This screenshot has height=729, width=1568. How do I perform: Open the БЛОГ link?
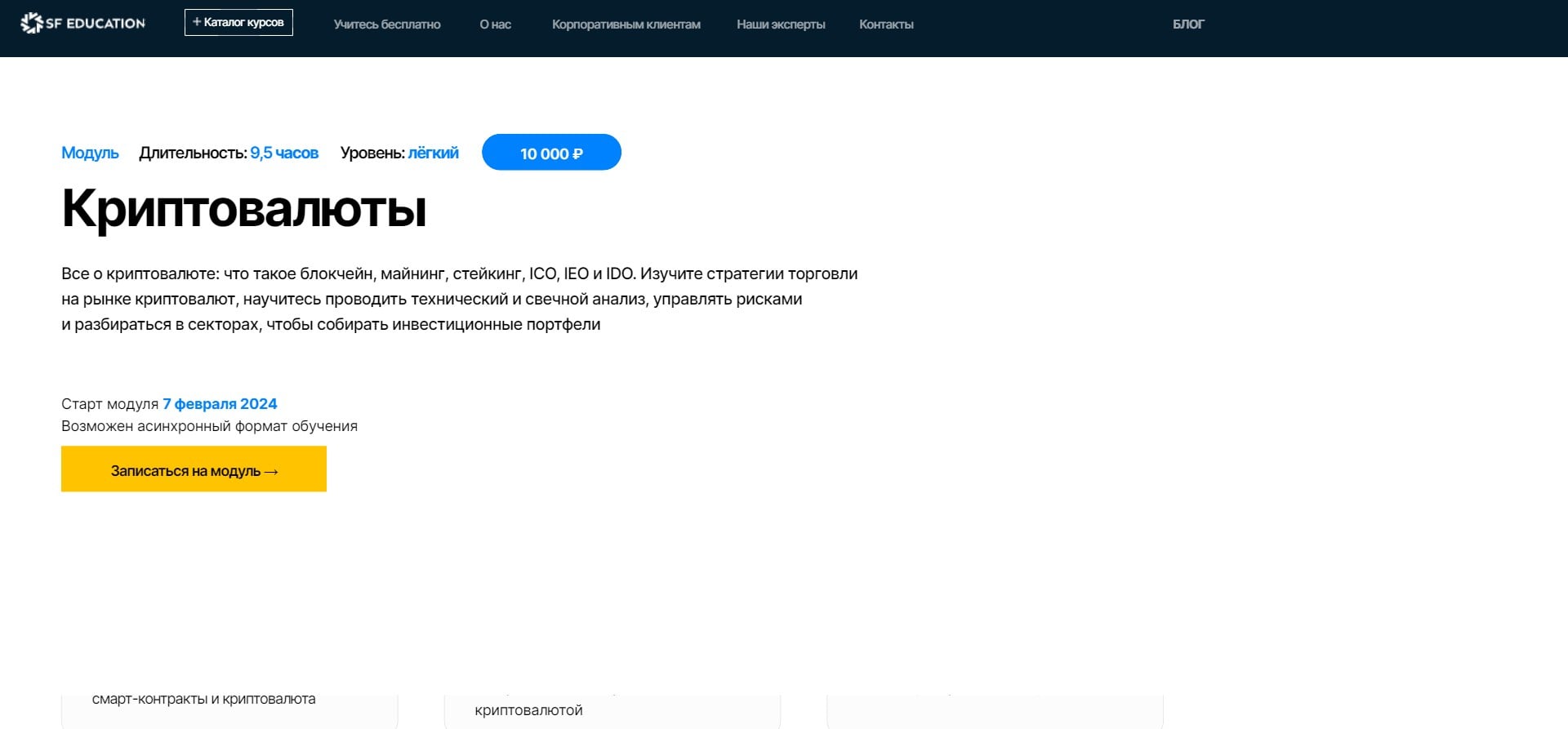[x=1188, y=24]
